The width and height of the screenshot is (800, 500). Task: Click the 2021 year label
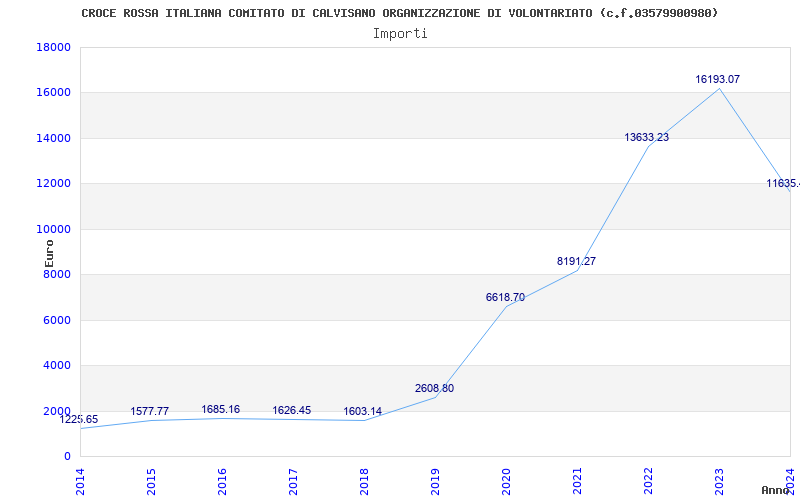pos(577,482)
